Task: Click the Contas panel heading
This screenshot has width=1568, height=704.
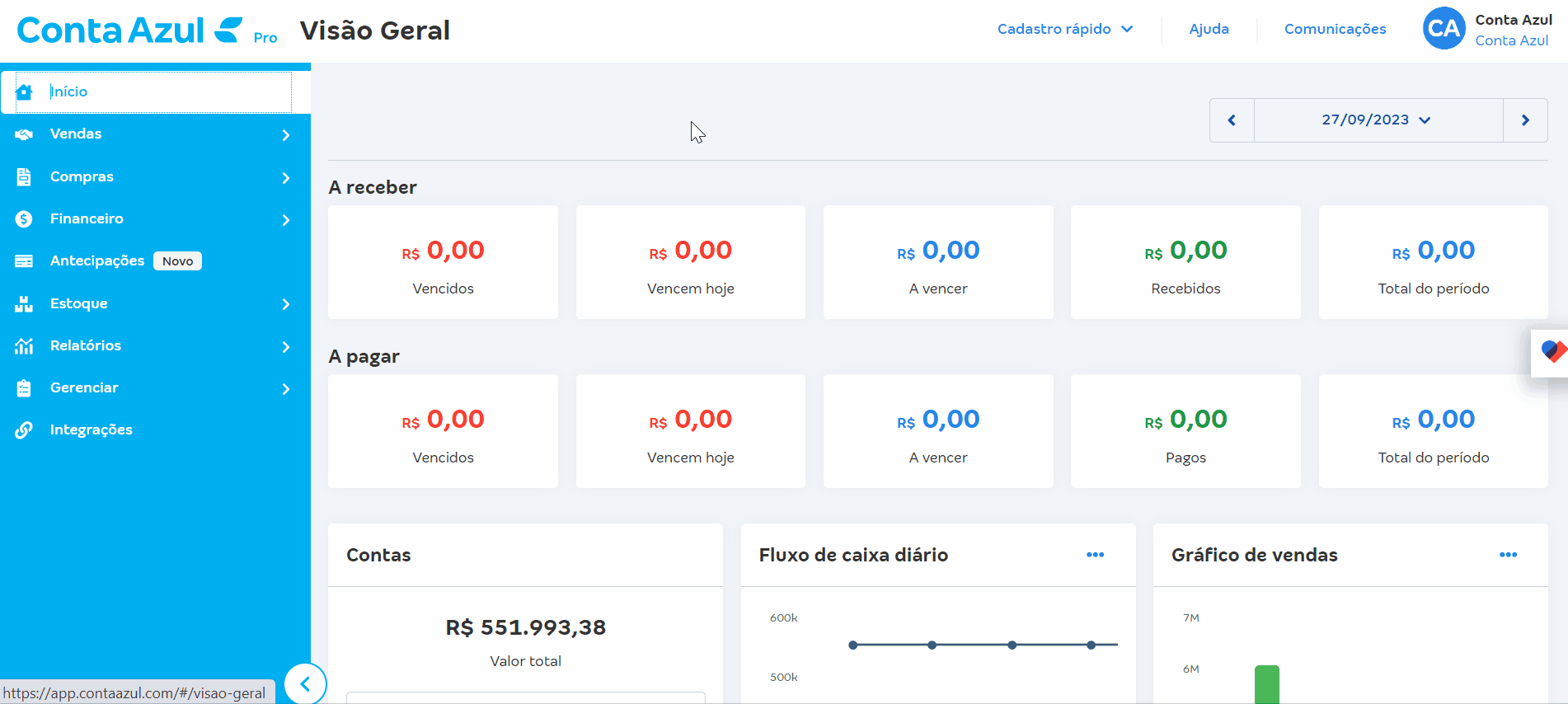Action: tap(378, 555)
